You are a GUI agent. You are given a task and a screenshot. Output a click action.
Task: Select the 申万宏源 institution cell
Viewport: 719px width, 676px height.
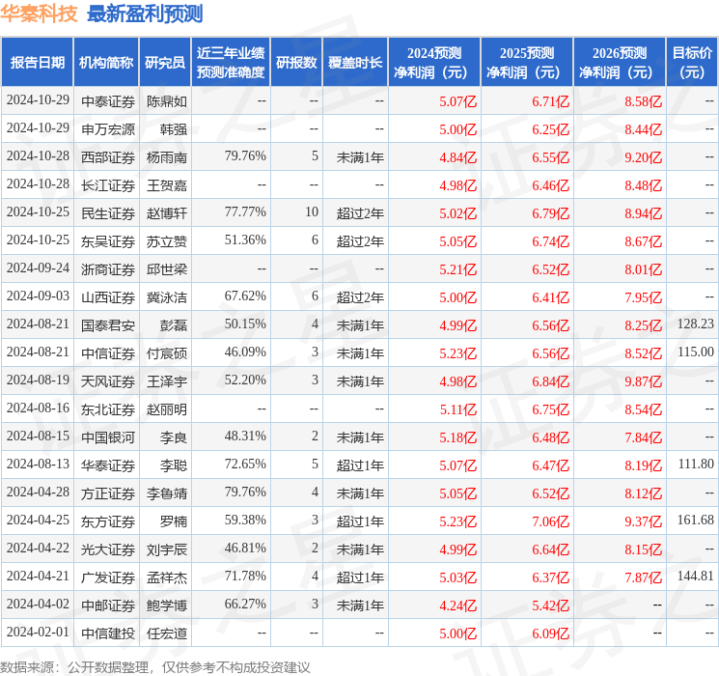(x=108, y=129)
